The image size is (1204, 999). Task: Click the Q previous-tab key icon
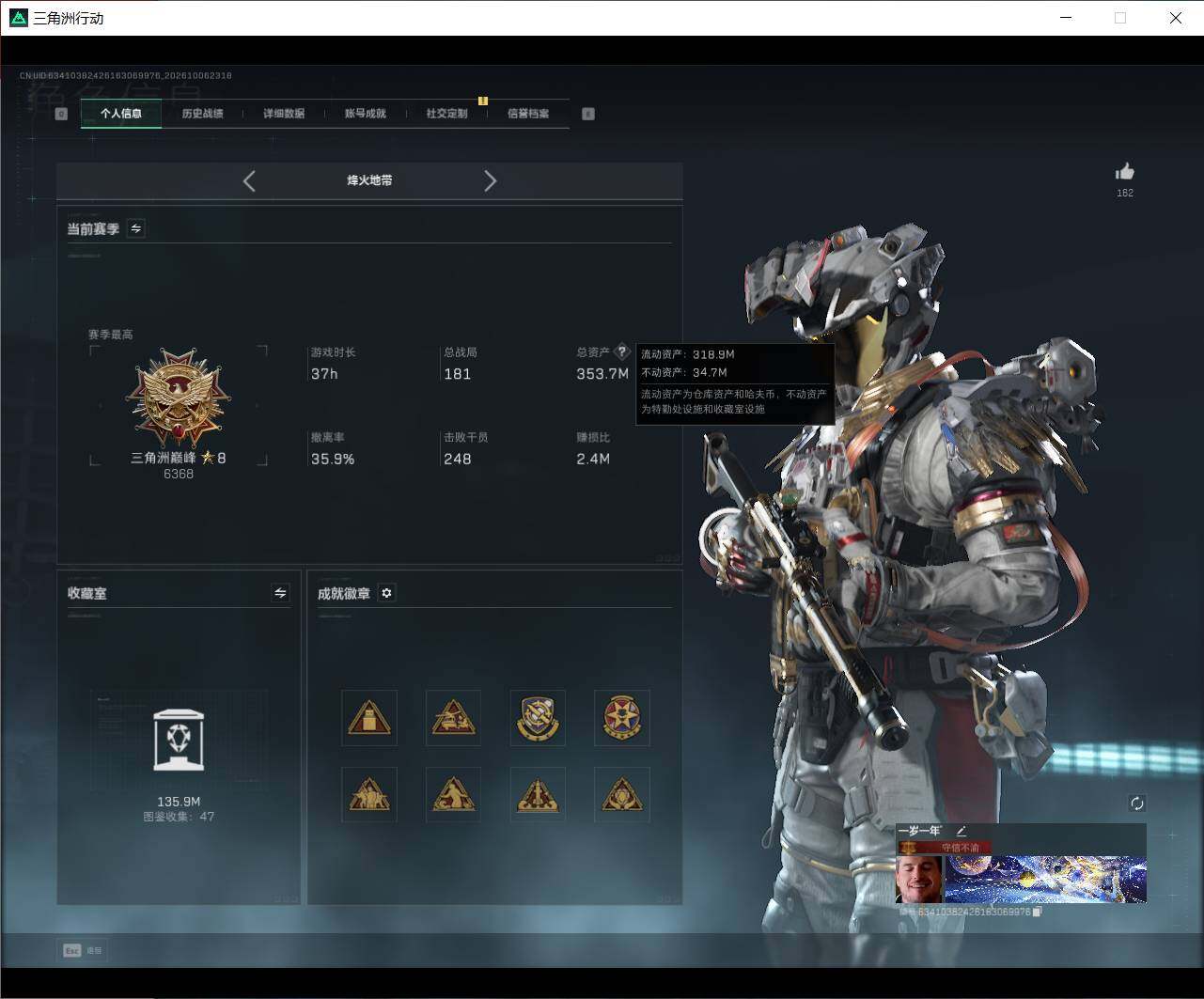coord(61,114)
